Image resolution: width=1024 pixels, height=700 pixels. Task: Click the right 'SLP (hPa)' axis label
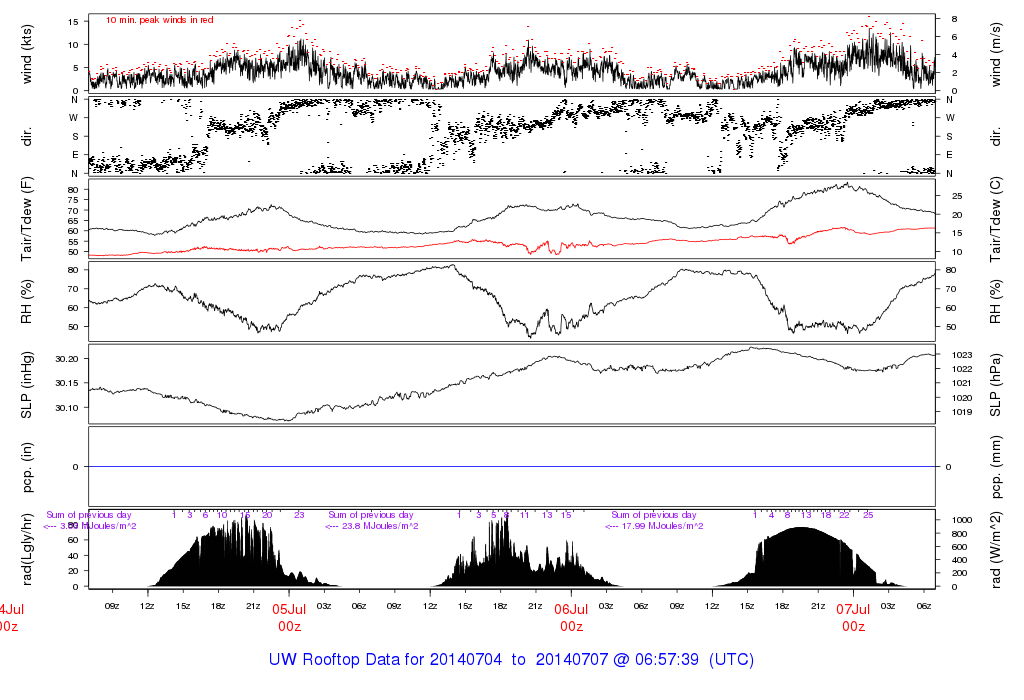995,384
